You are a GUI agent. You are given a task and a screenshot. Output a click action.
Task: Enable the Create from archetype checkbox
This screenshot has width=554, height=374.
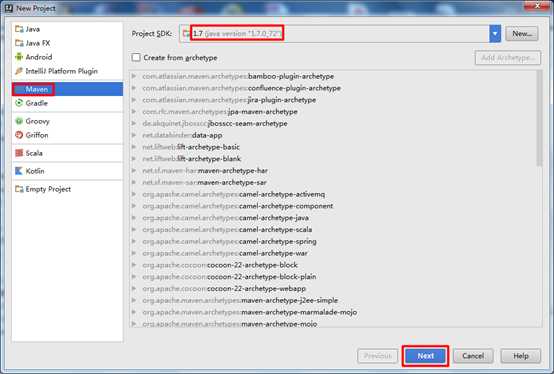click(x=136, y=57)
